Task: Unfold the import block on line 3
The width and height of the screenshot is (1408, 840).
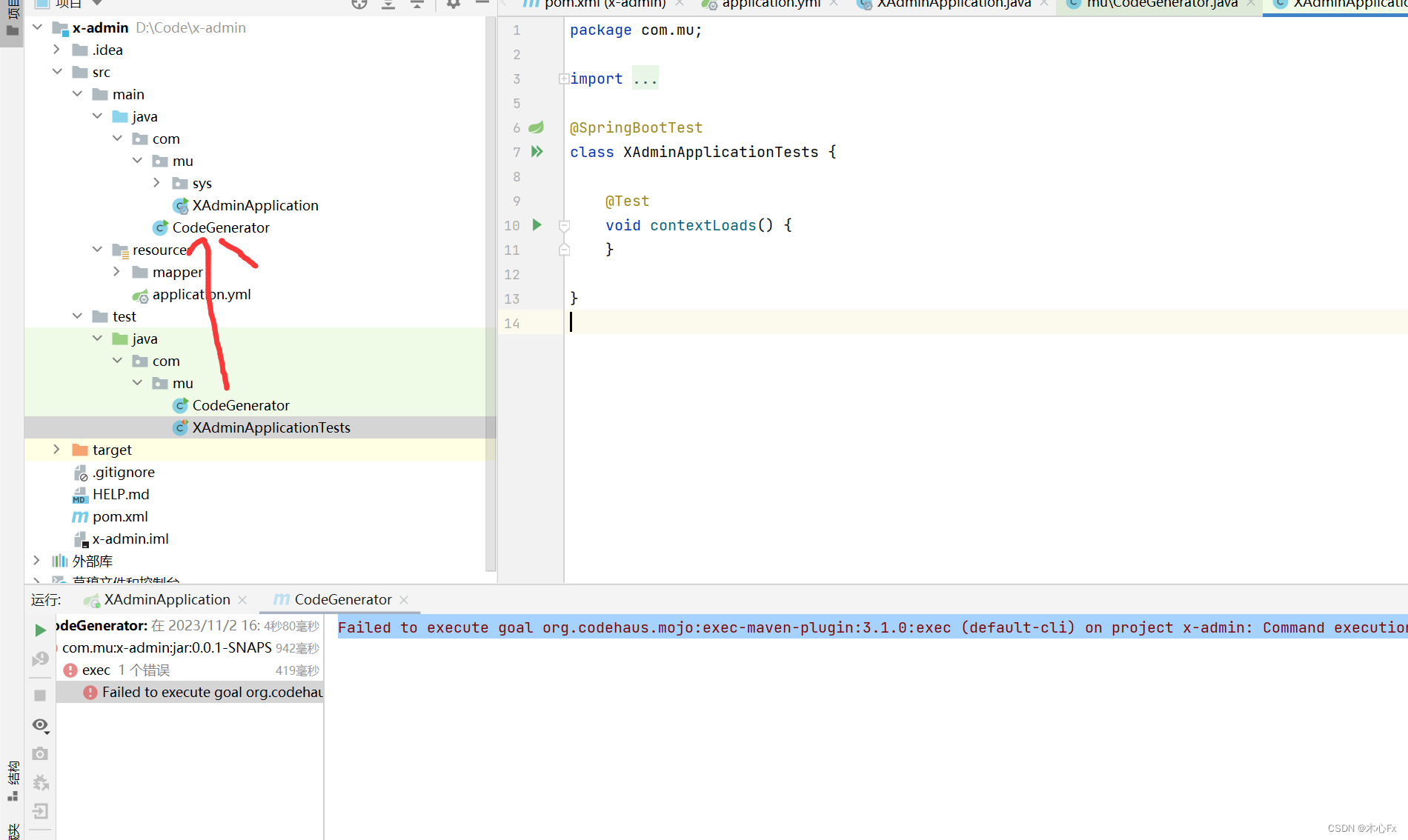Action: click(564, 79)
